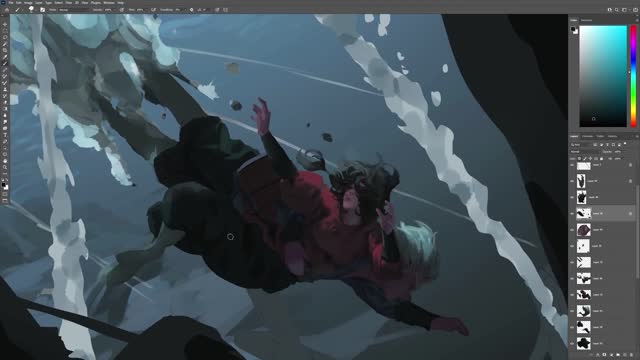Toggle pressure for size icon
This screenshot has width=640, height=360.
click(217, 10)
